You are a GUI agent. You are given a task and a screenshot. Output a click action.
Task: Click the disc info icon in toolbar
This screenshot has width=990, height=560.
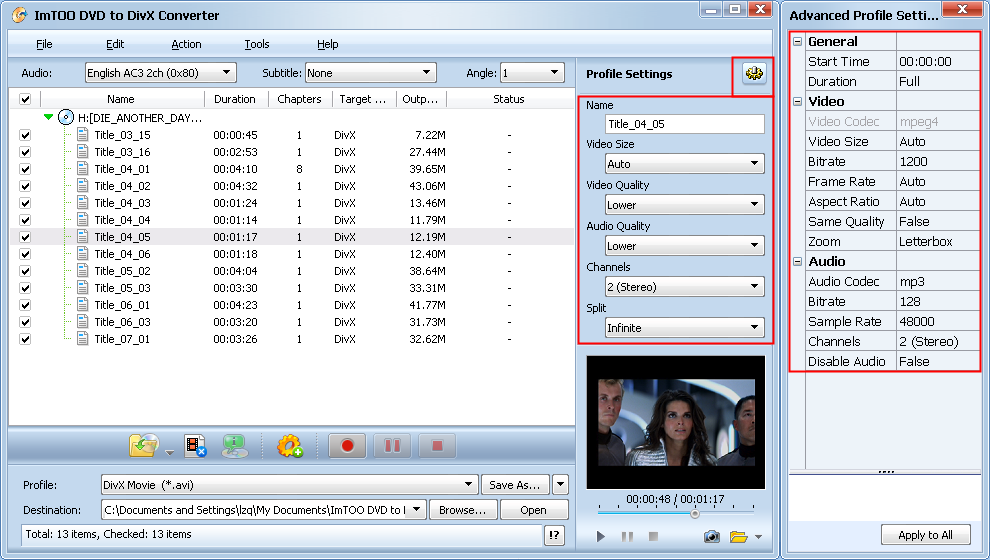(x=234, y=446)
